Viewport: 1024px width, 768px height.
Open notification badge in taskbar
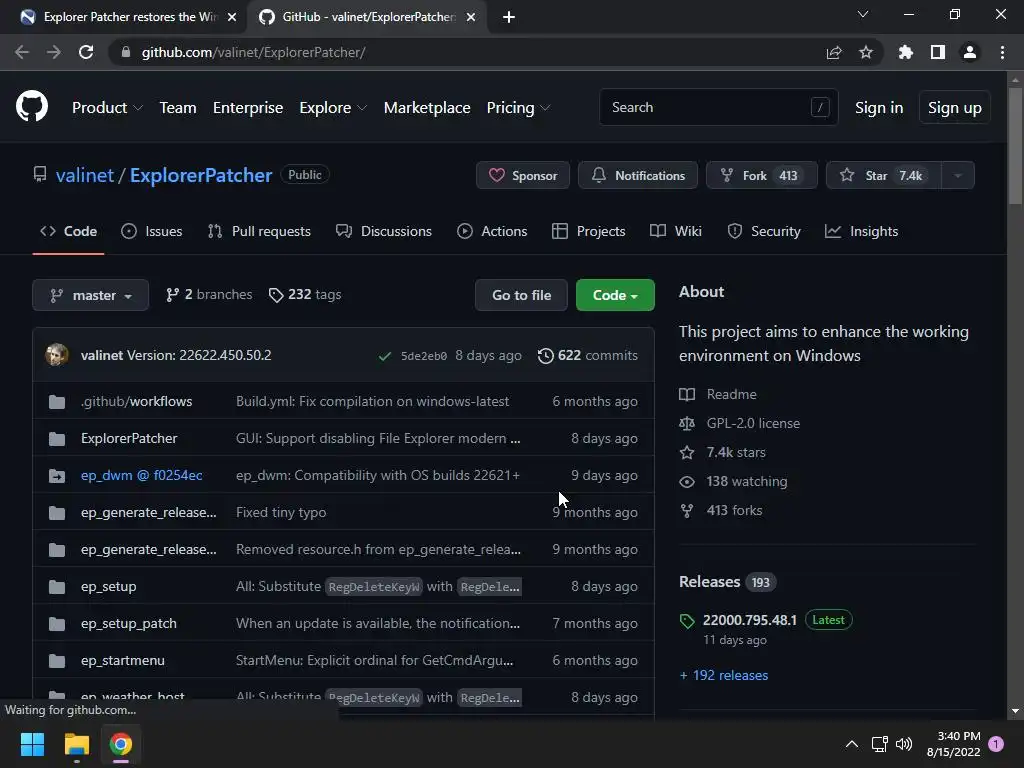pyautogui.click(x=996, y=744)
